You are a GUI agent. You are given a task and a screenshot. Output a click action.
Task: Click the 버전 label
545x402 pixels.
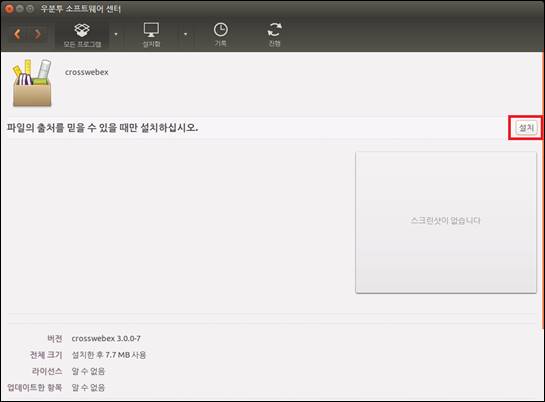(55, 338)
